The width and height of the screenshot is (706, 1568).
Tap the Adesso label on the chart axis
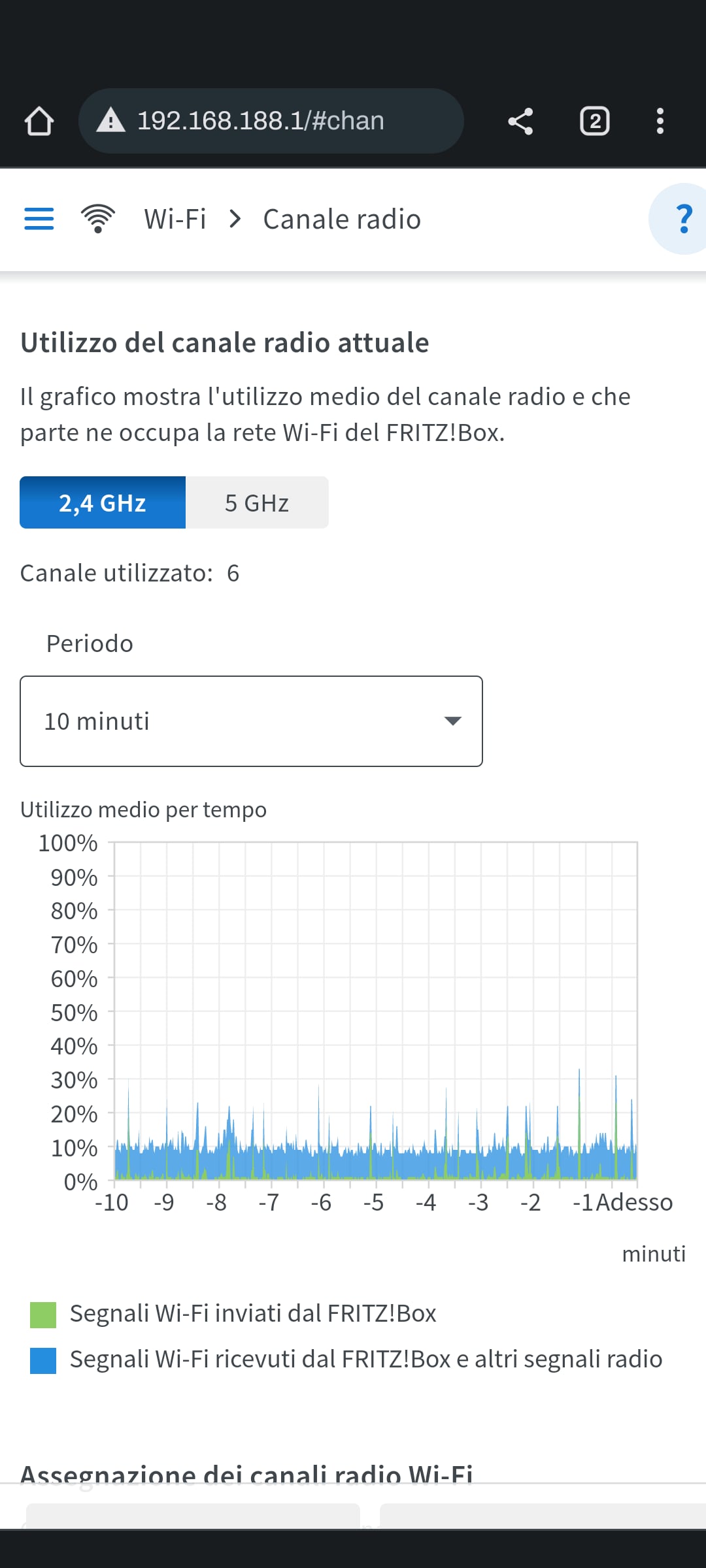[634, 1202]
